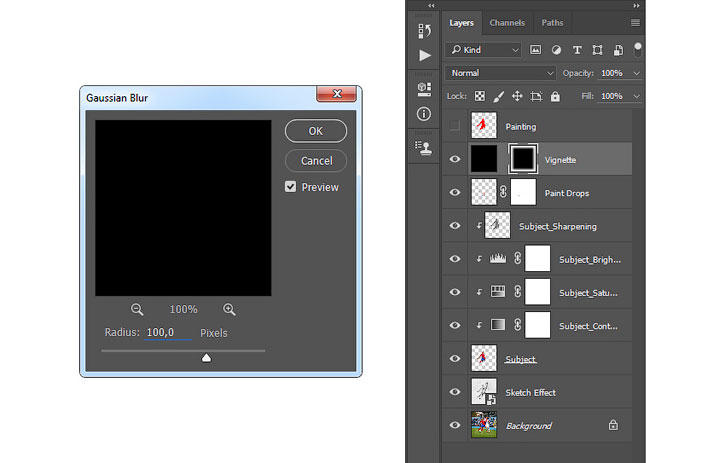The image size is (725, 463).
Task: Hide the Subject_Brigh layer
Action: point(455,259)
